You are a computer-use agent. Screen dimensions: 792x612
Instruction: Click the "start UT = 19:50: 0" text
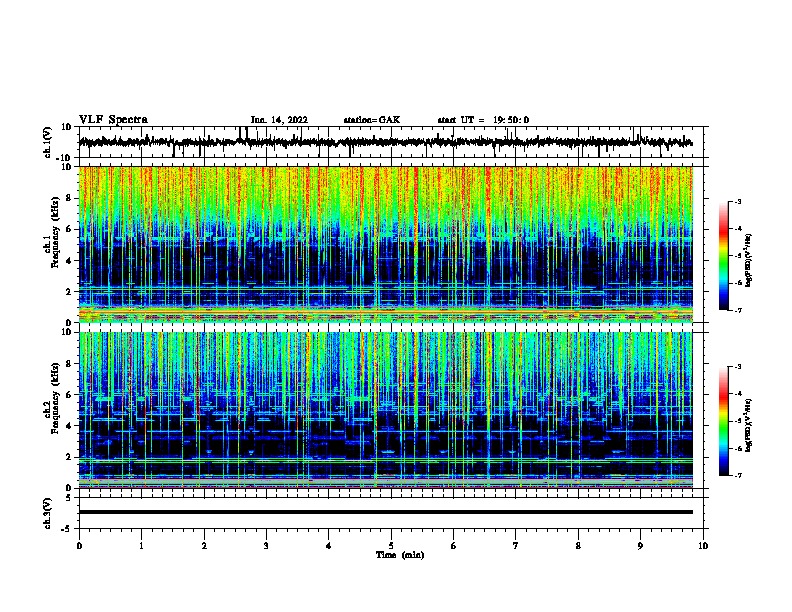tap(483, 120)
